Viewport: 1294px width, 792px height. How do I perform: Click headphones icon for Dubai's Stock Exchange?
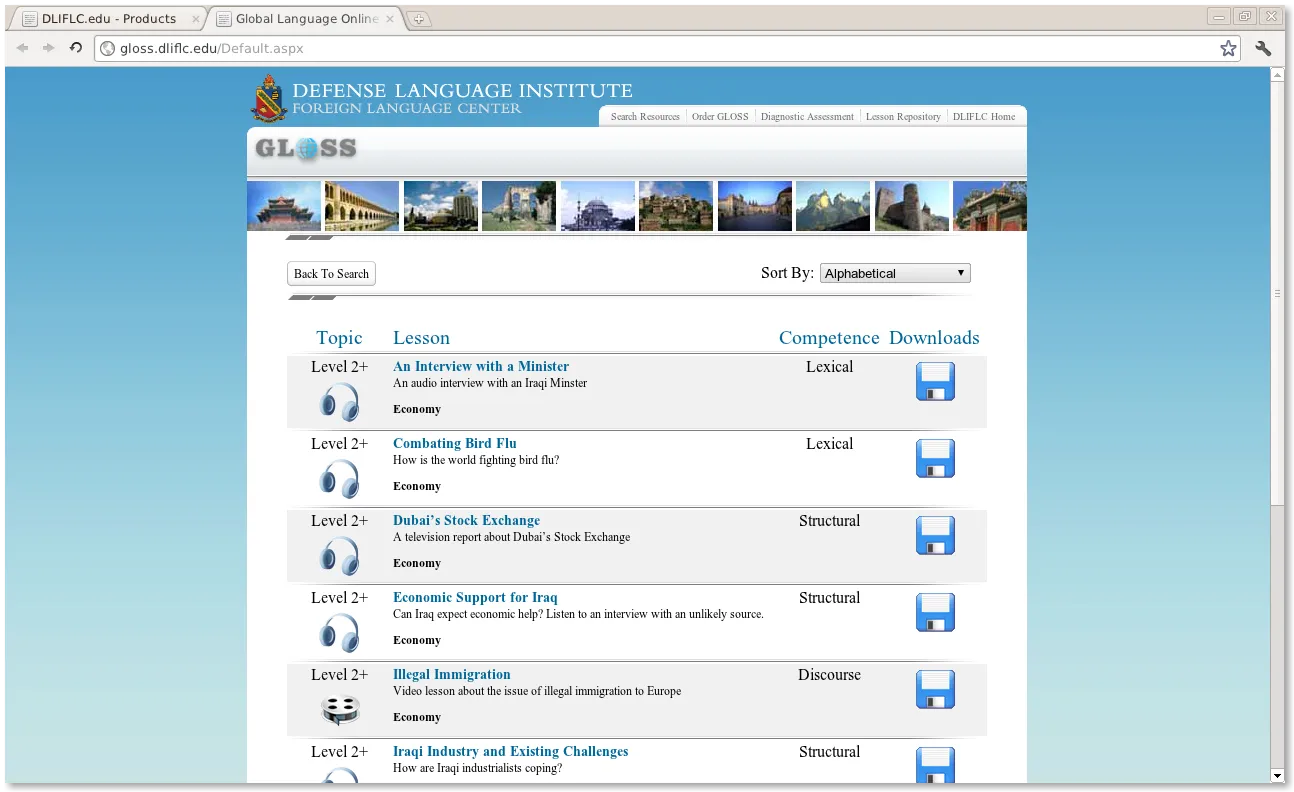coord(339,556)
